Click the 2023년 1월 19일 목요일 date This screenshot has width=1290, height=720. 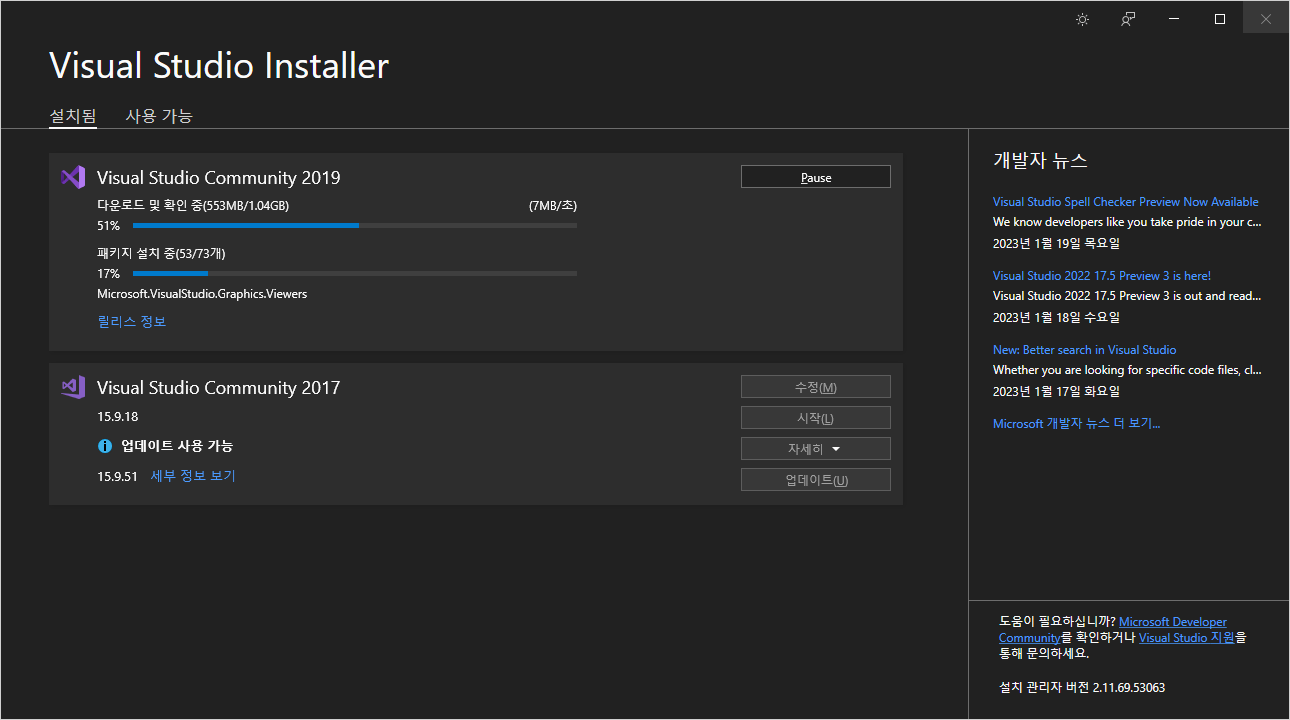1056,243
